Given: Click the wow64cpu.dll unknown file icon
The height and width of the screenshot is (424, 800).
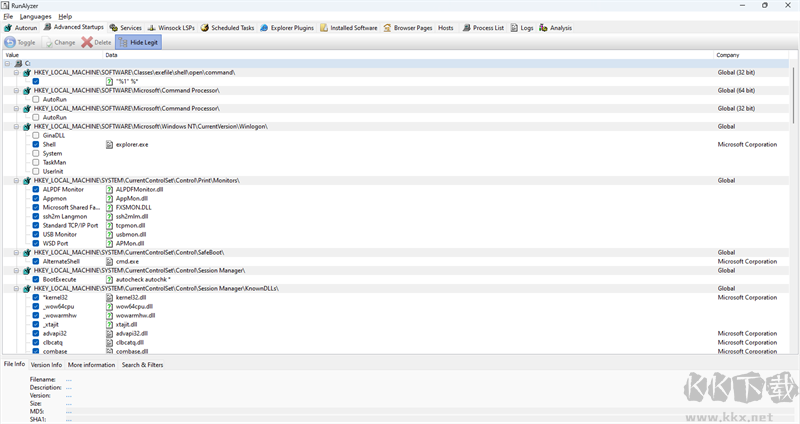Looking at the screenshot, I should pyautogui.click(x=109, y=307).
